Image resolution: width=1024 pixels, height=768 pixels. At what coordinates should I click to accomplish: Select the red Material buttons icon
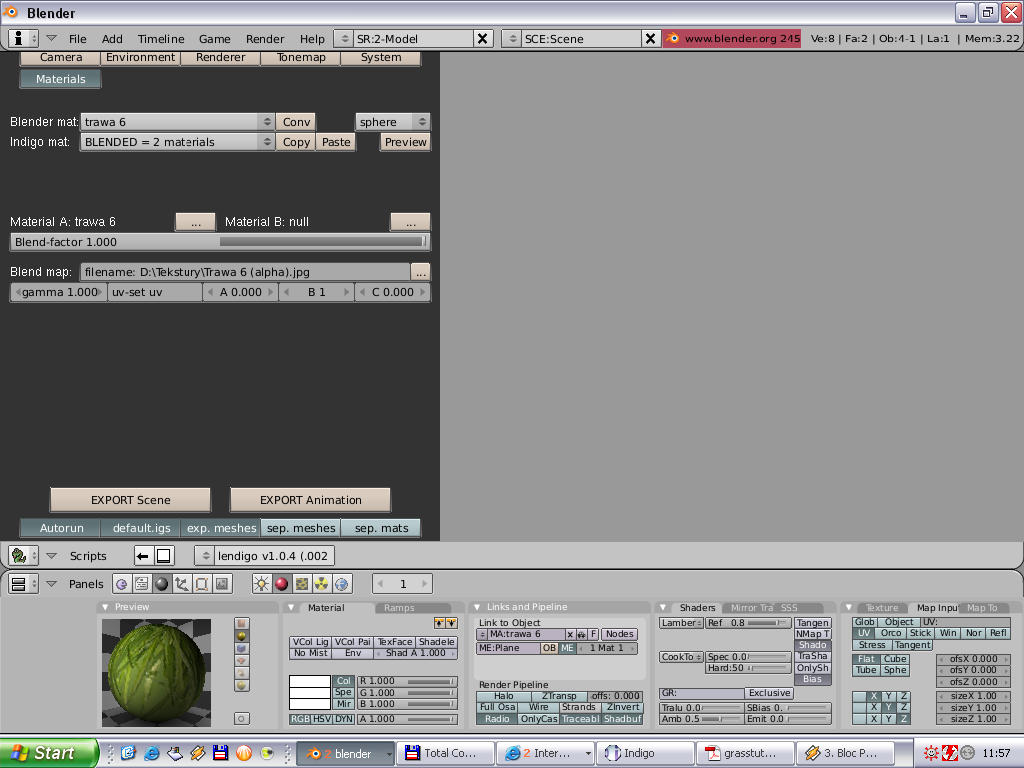click(x=281, y=584)
